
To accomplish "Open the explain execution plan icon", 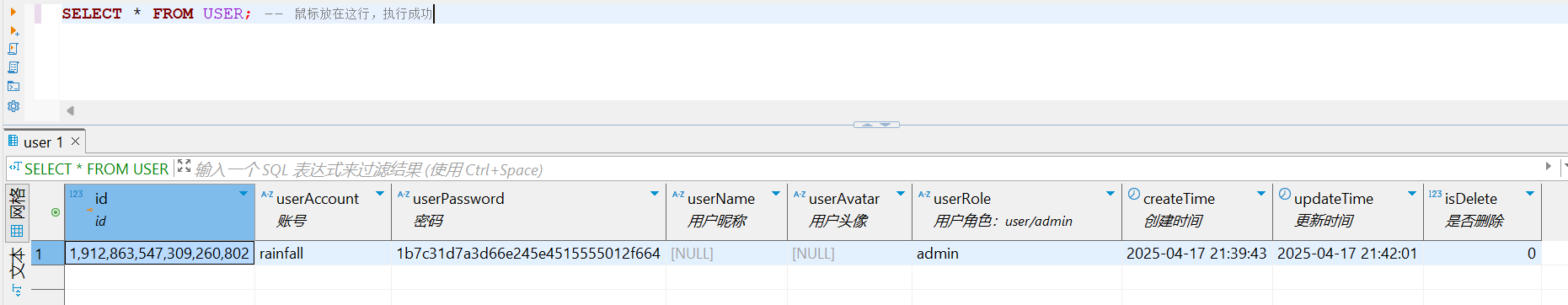I will 13,67.
